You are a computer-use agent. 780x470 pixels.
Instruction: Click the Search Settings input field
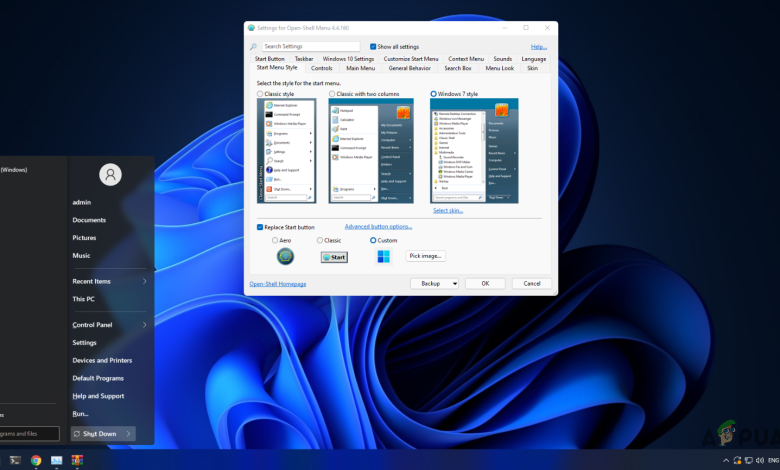click(311, 47)
